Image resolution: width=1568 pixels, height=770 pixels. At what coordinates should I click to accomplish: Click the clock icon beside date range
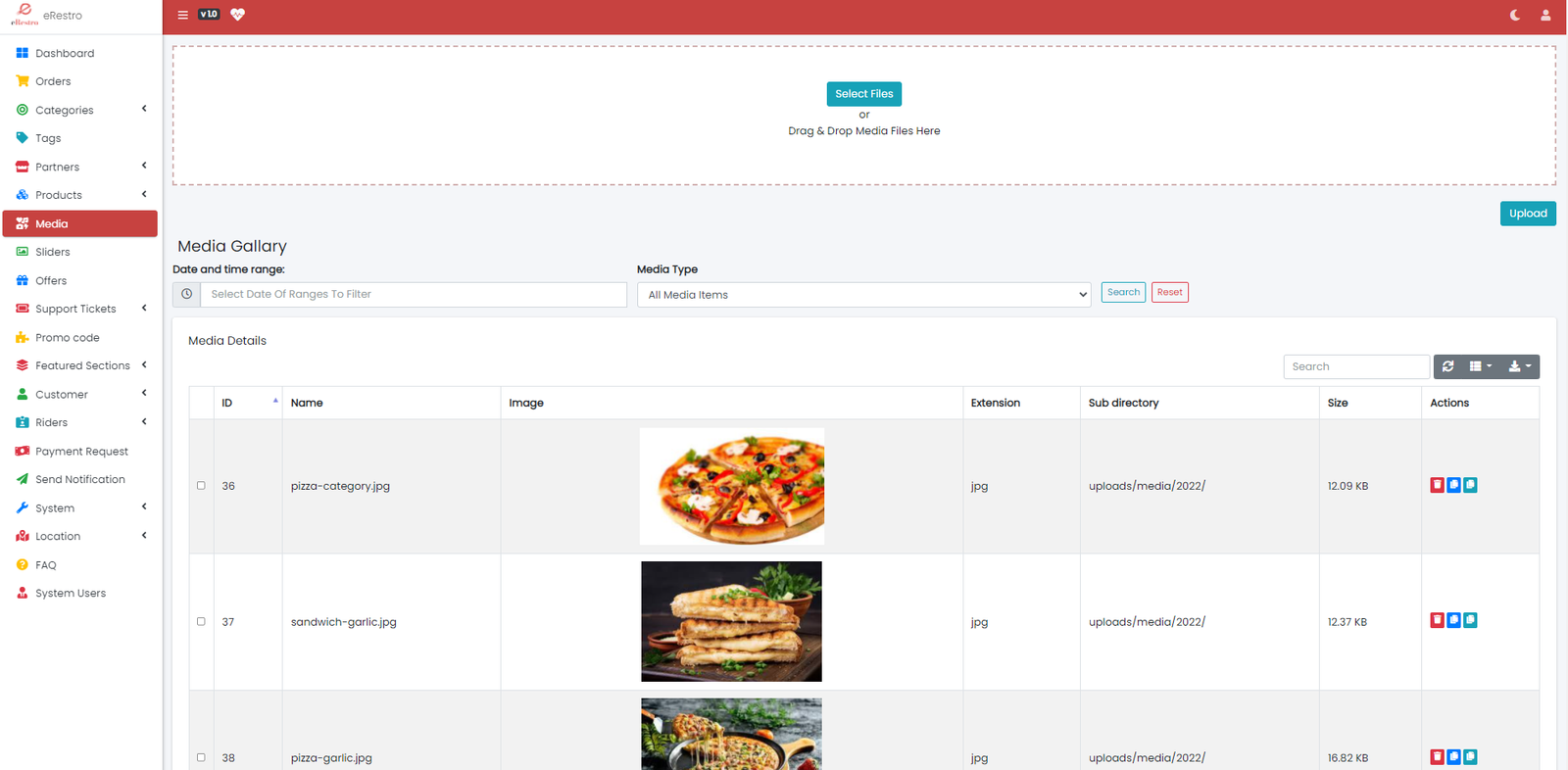[186, 294]
